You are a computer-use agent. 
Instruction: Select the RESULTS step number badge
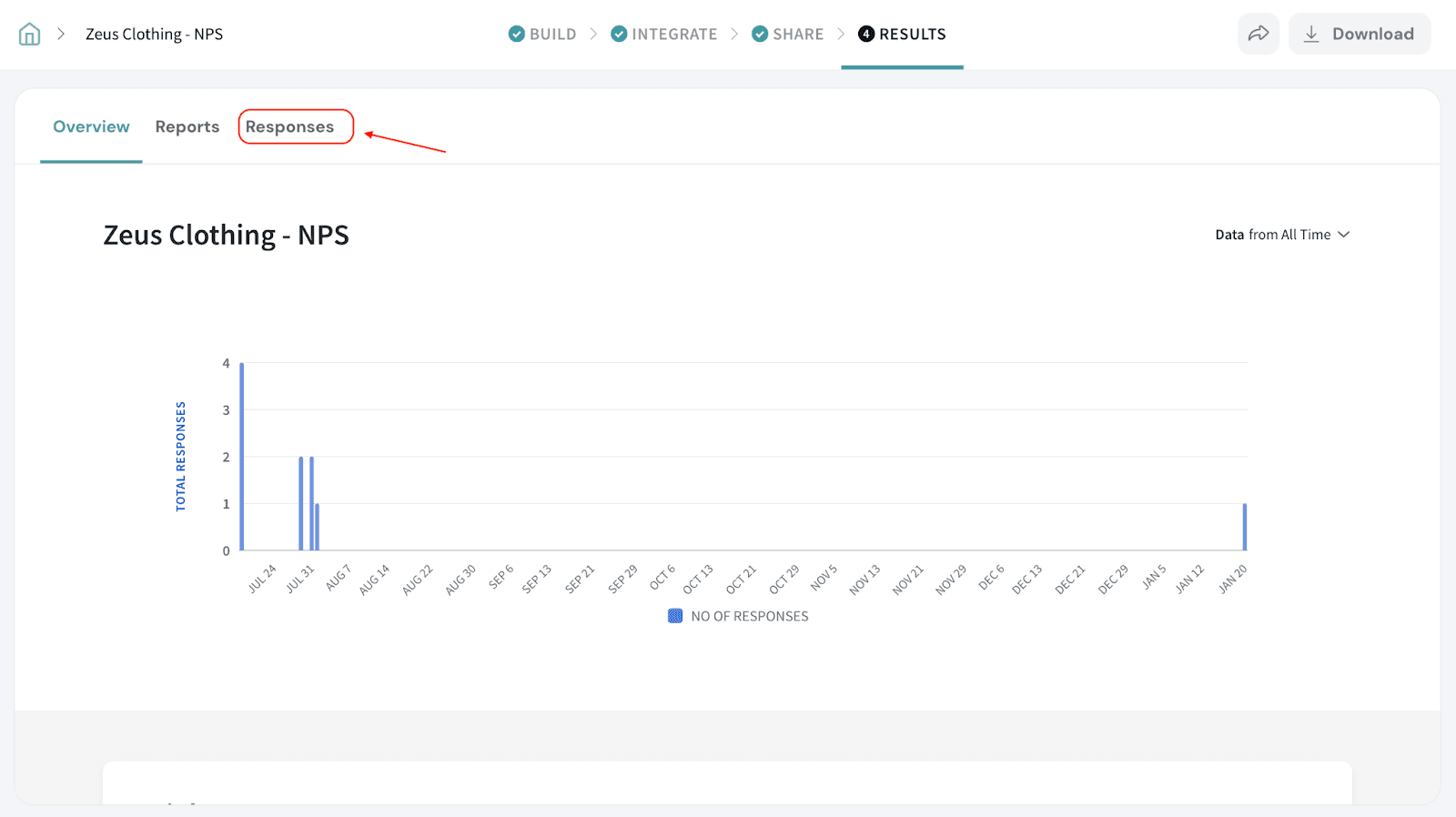[x=866, y=35]
